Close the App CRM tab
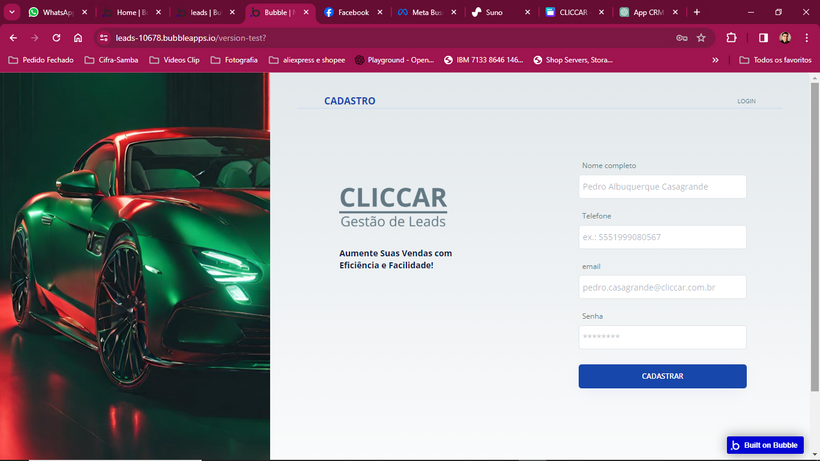Viewport: 820px width, 461px height. (675, 12)
